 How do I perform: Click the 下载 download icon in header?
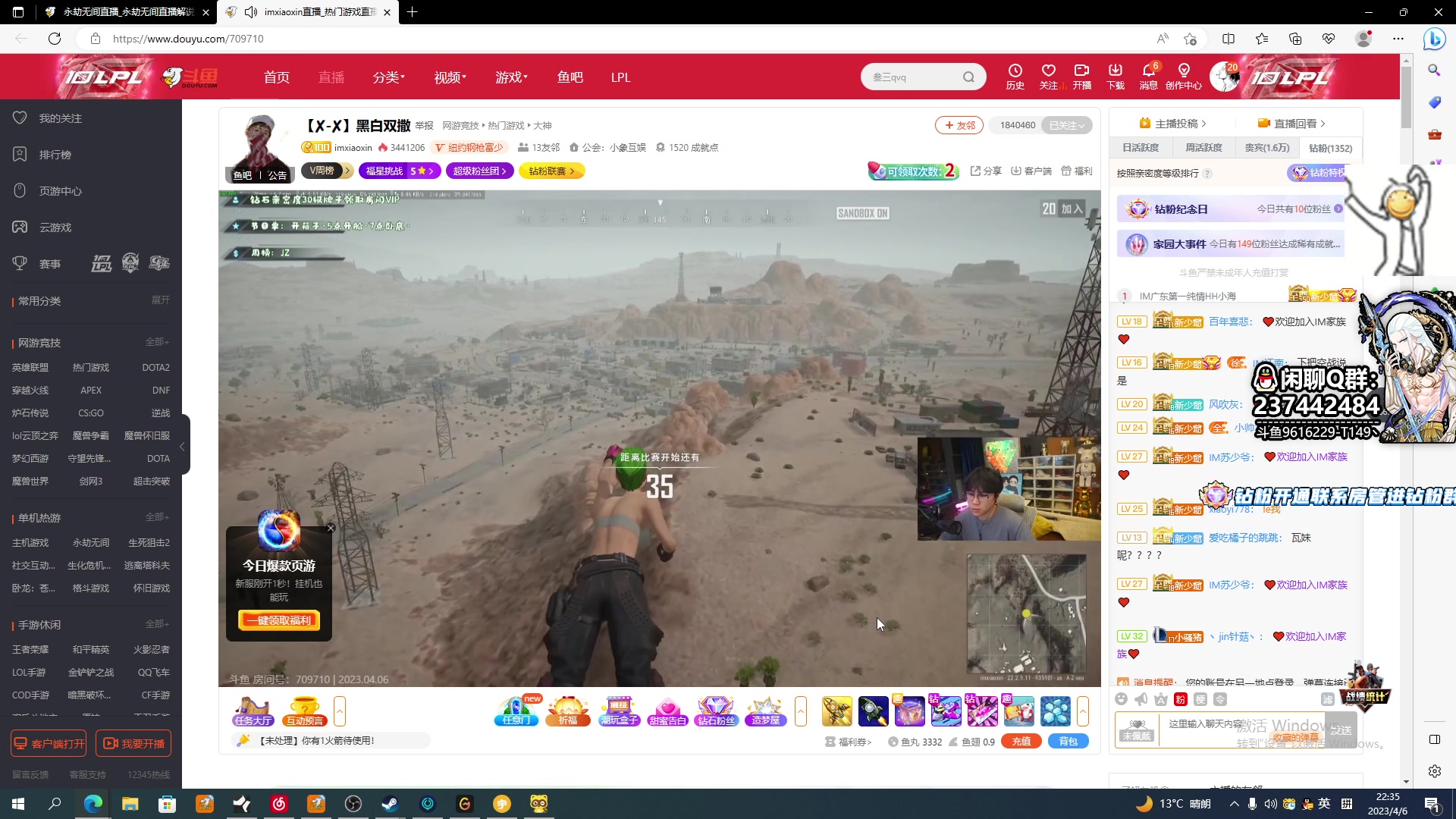tap(1116, 76)
